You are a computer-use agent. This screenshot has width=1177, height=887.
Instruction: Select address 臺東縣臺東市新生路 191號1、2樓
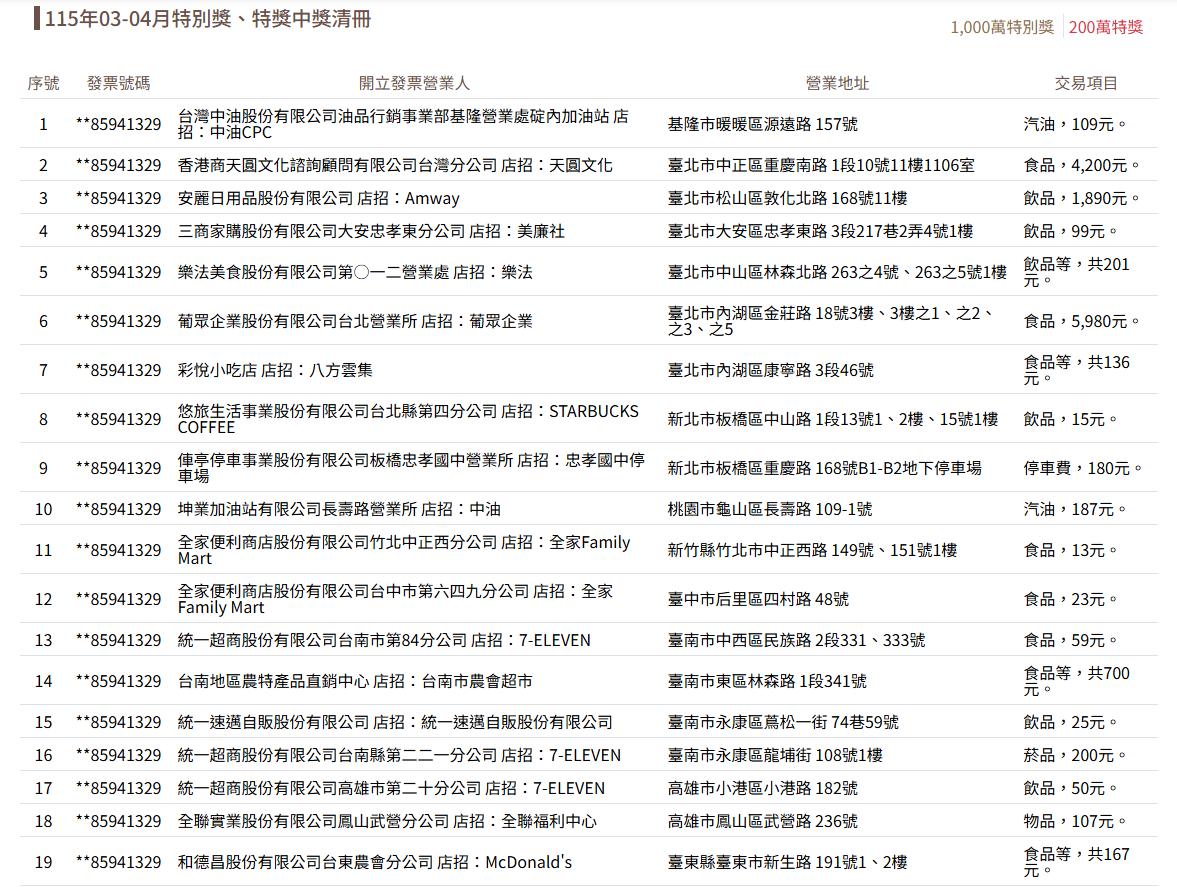[787, 861]
